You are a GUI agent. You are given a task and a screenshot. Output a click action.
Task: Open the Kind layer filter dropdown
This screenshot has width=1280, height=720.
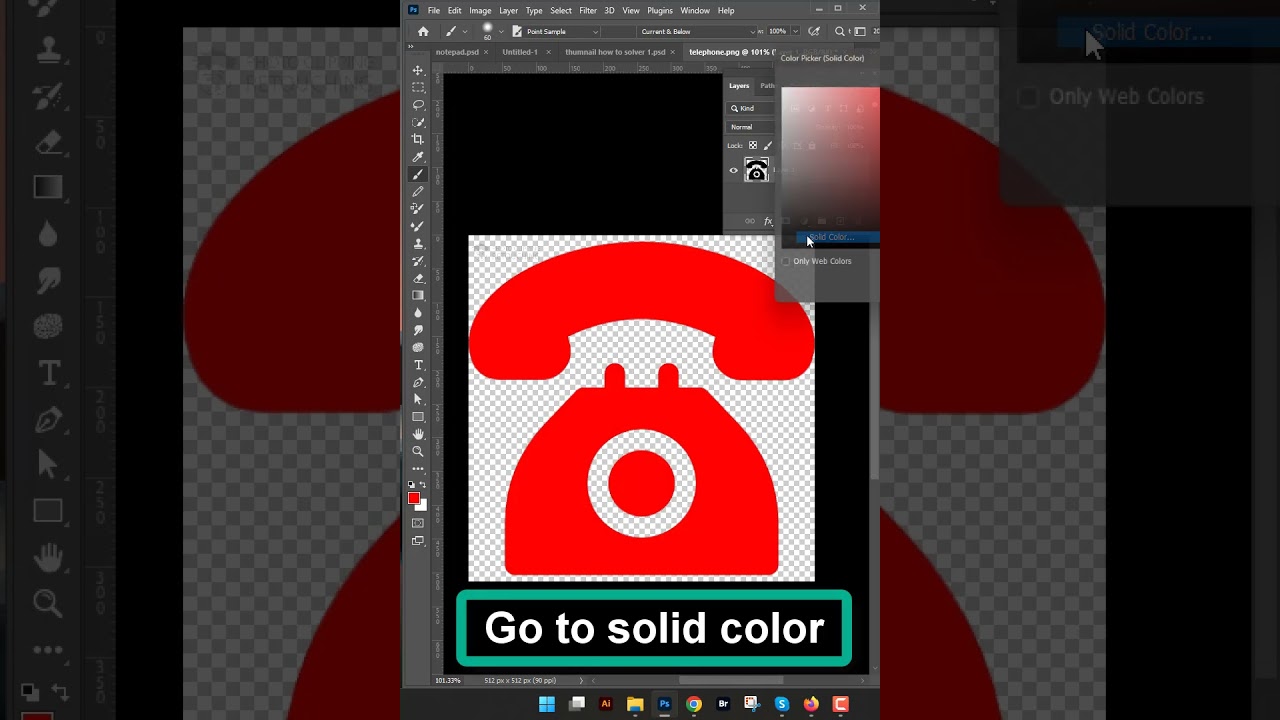click(751, 108)
